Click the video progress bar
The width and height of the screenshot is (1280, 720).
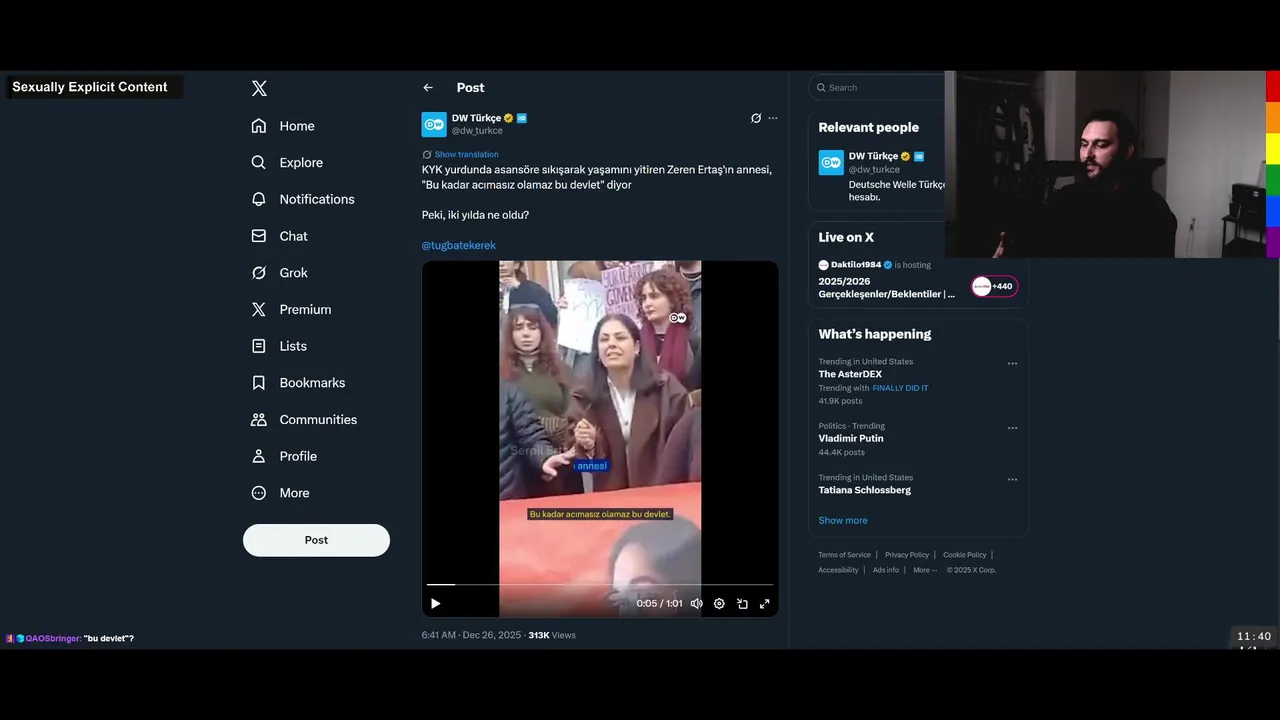600,584
